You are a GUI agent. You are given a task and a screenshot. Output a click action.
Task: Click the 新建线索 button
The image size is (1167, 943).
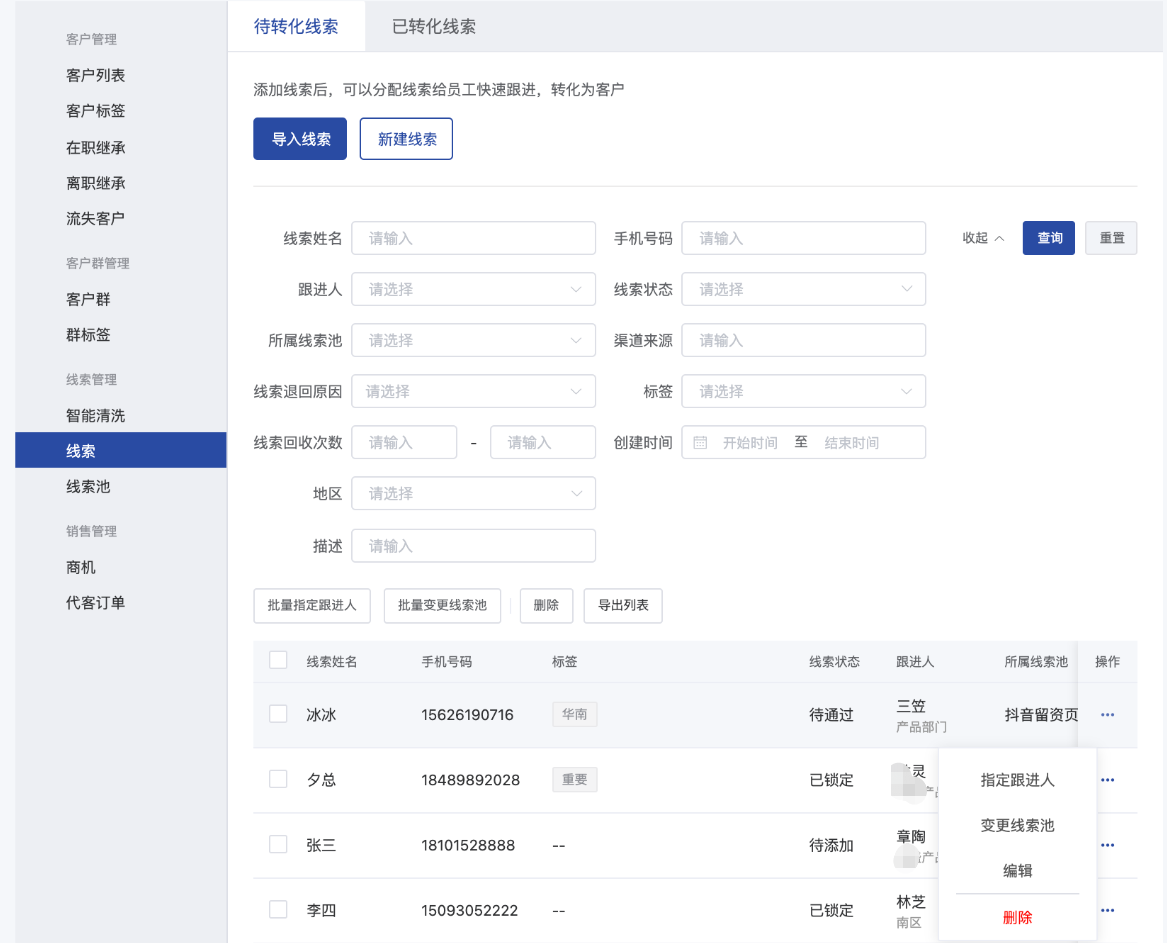(x=406, y=139)
